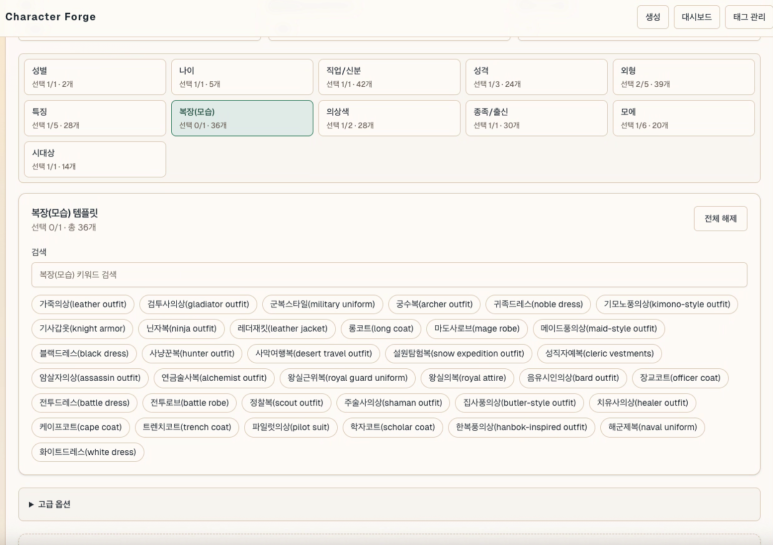Select the 성별 category card
This screenshot has height=545, width=773.
click(x=93, y=77)
